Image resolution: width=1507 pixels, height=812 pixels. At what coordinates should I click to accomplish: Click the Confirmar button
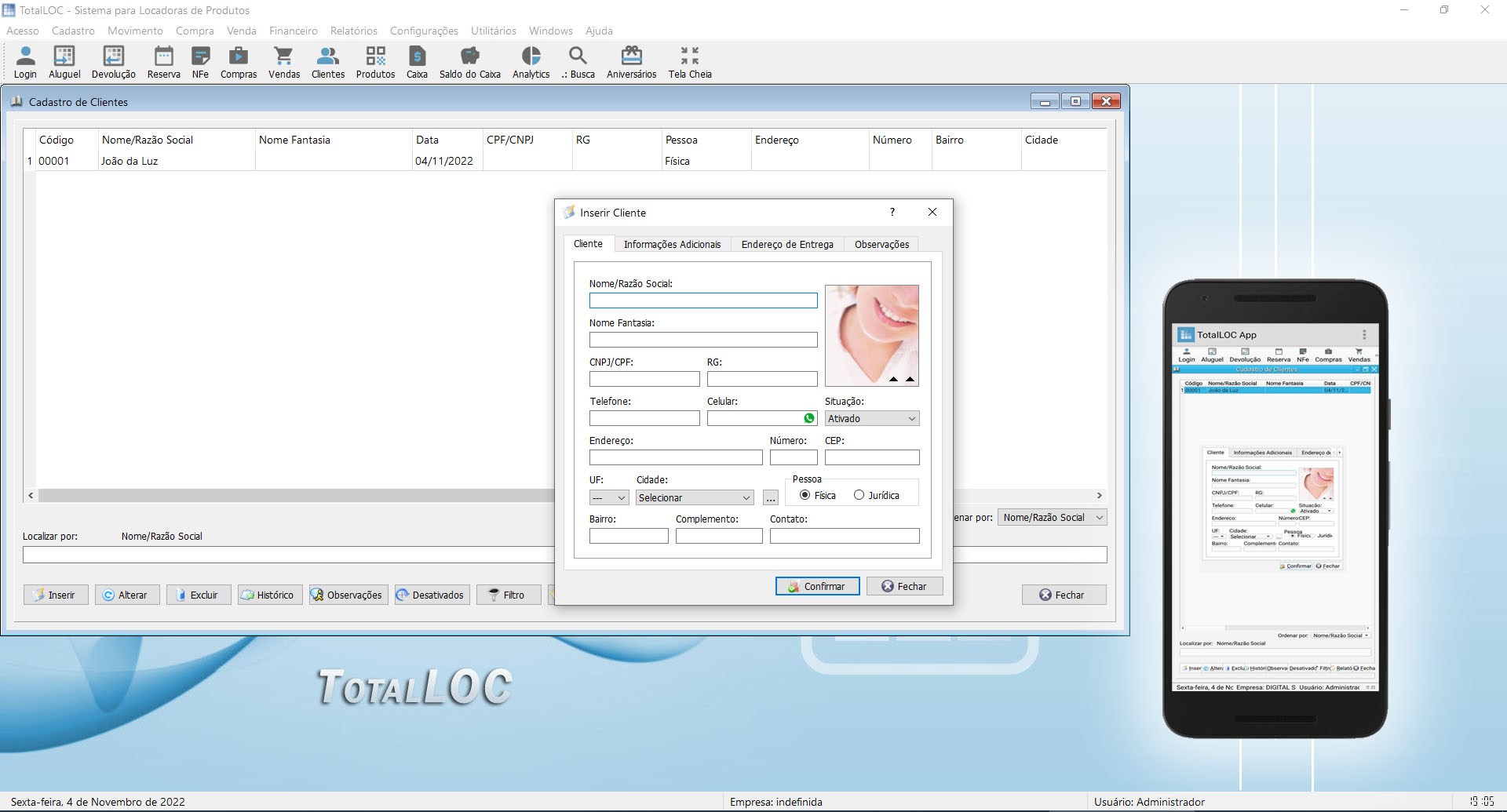click(x=817, y=586)
